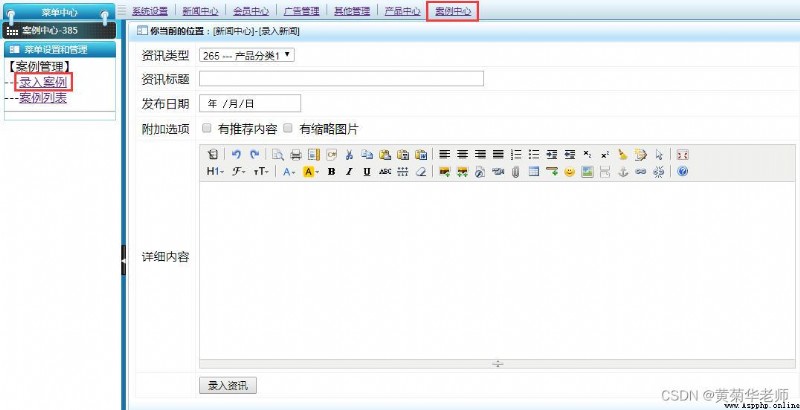This screenshot has height=410, width=800.
Task: Open the editor About/help icon
Action: pyautogui.click(x=683, y=172)
